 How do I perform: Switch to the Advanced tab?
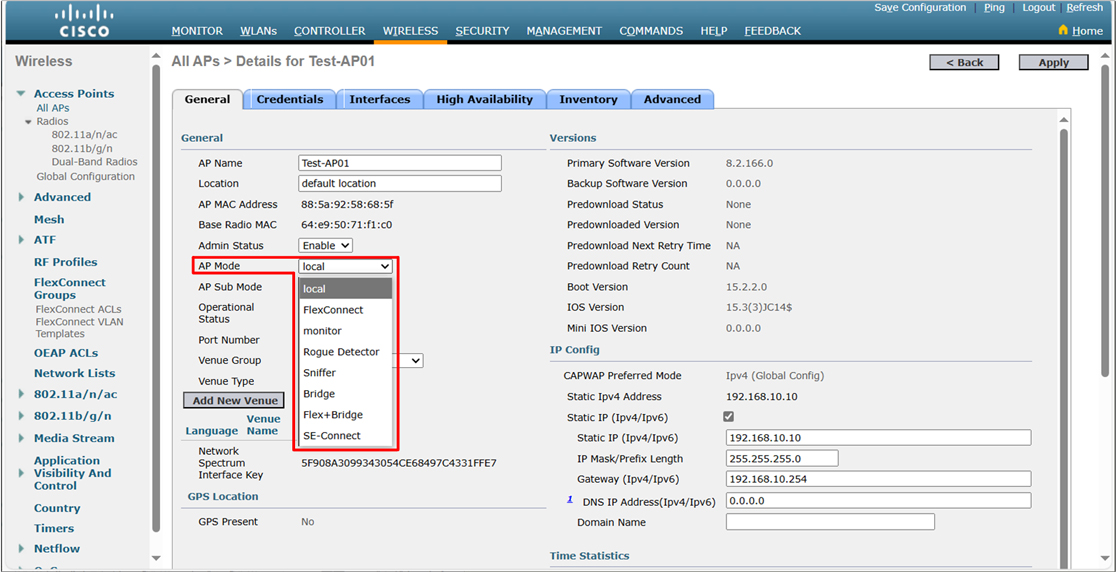point(672,100)
